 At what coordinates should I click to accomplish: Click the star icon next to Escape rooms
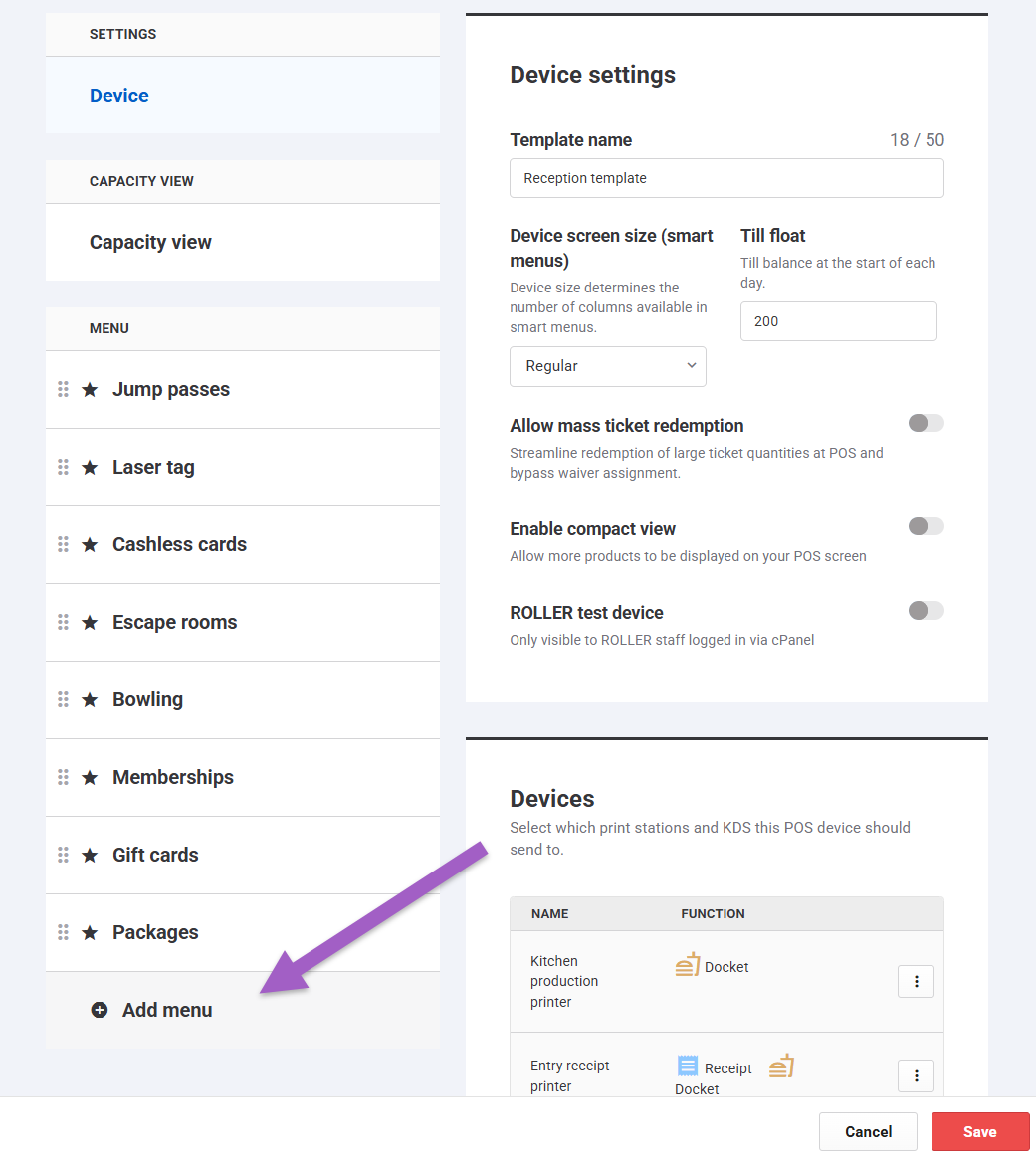(x=90, y=623)
